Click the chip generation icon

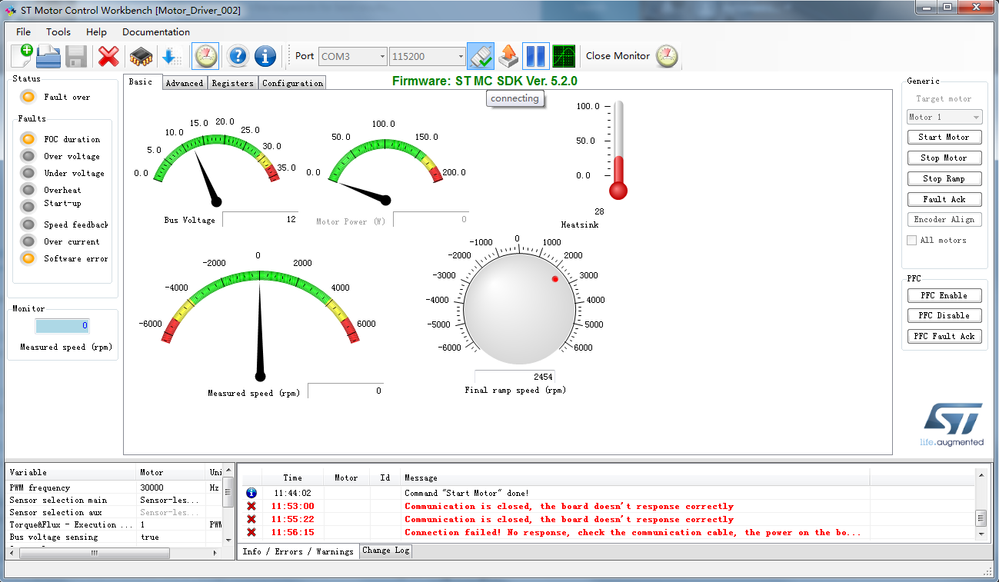click(141, 57)
